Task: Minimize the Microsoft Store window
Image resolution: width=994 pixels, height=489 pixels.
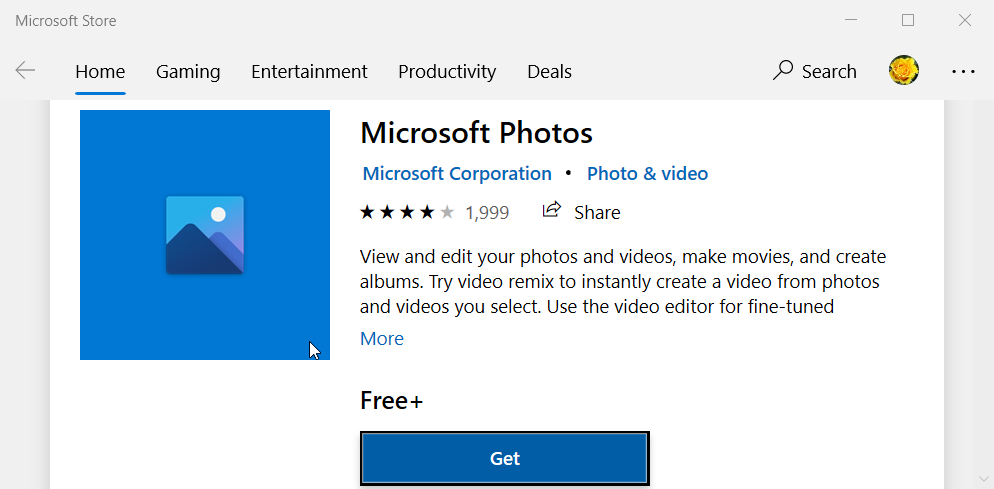Action: (x=851, y=20)
